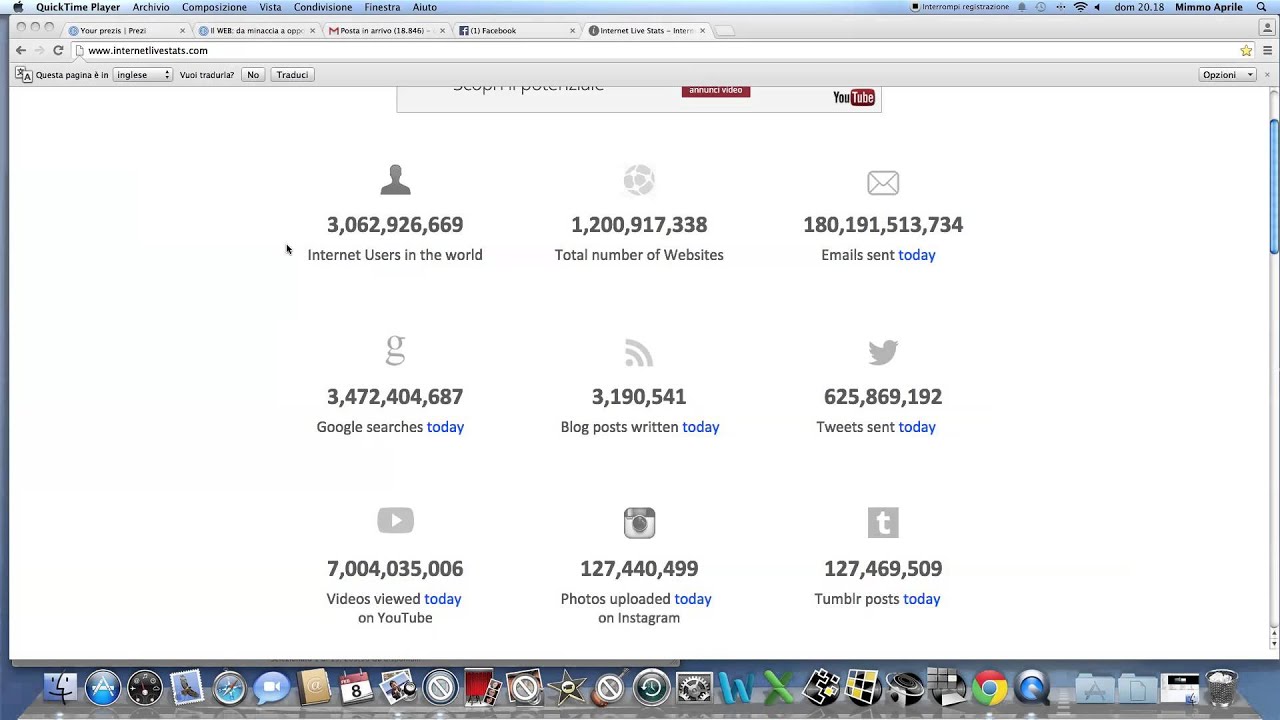Viewport: 1280px width, 720px height.
Task: Open the Vista menu
Action: click(270, 7)
